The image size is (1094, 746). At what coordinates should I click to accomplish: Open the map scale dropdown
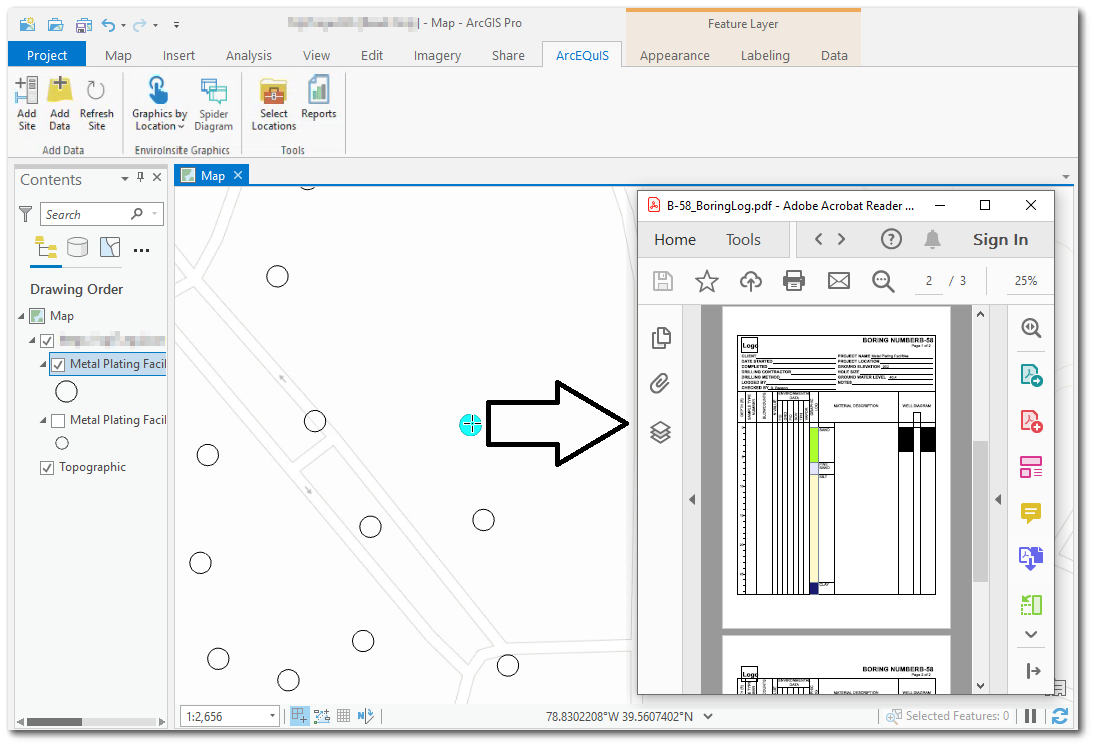pyautogui.click(x=272, y=717)
